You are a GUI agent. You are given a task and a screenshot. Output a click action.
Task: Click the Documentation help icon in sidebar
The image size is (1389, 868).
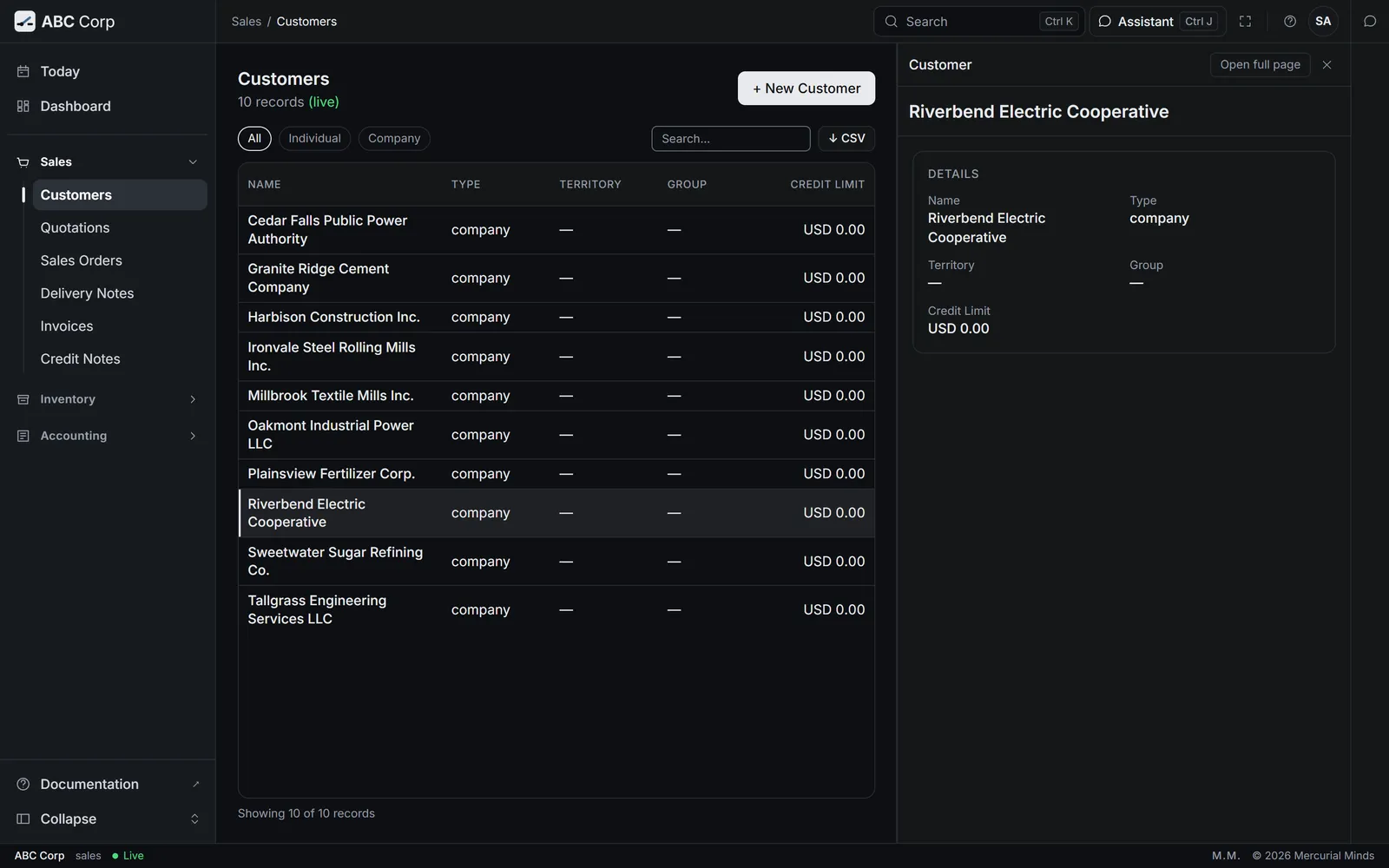click(23, 784)
